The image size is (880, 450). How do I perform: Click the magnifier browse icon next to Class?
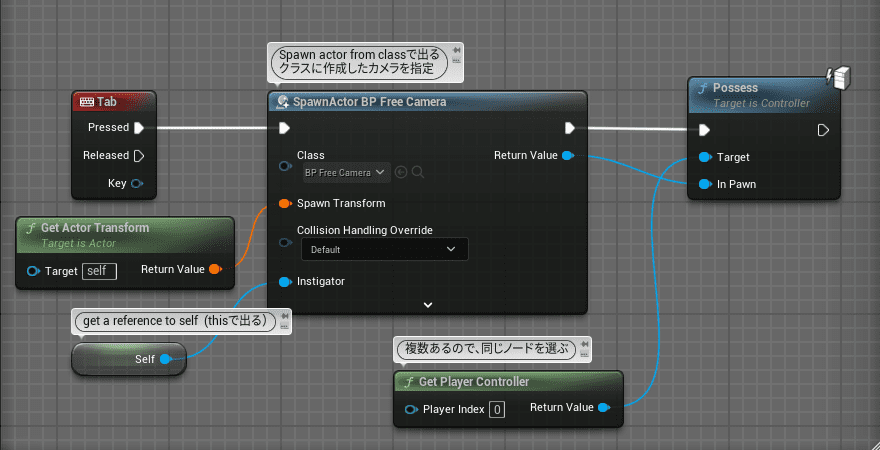[x=418, y=172]
